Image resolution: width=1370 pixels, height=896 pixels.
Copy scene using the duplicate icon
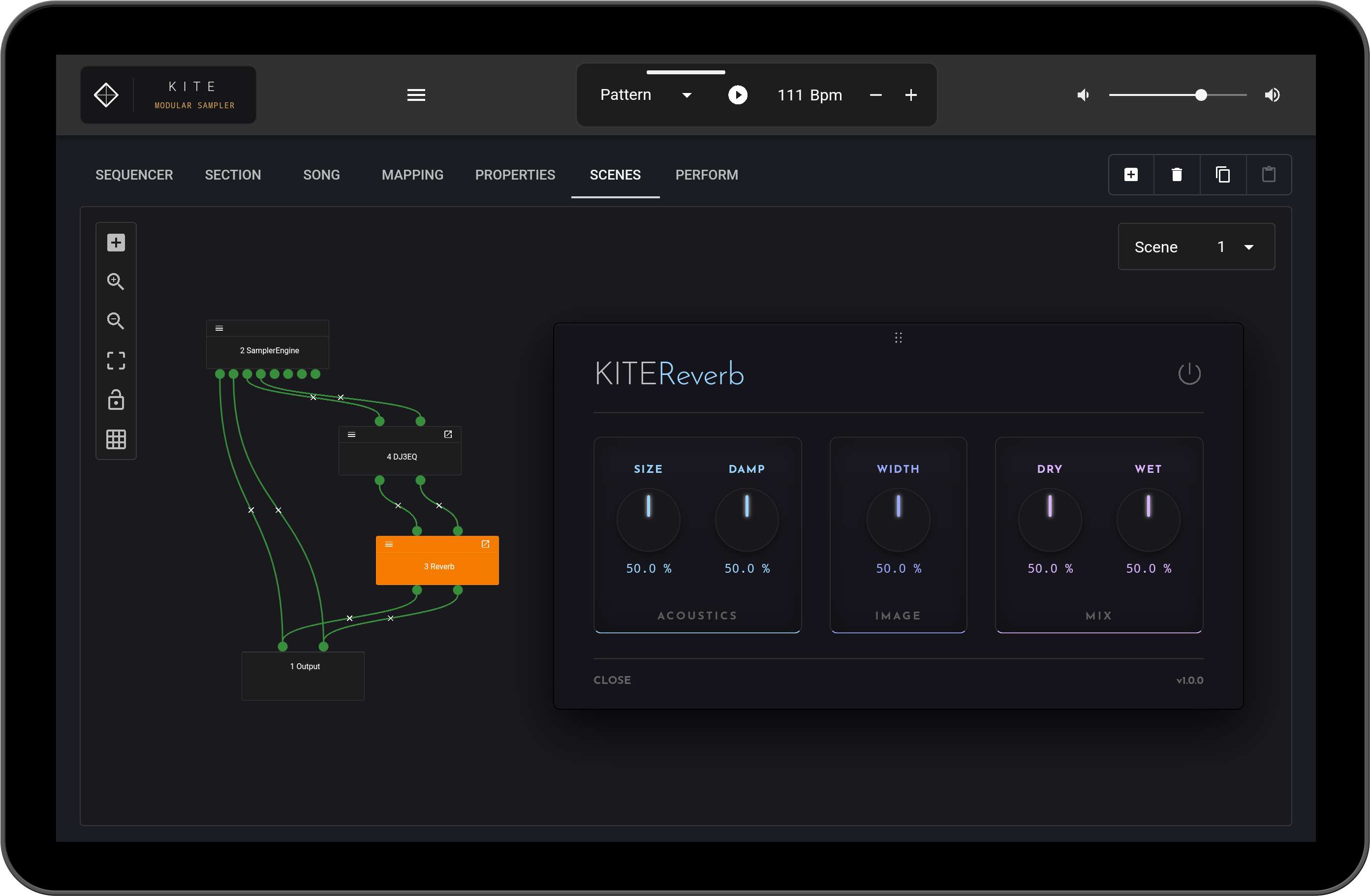[1223, 174]
